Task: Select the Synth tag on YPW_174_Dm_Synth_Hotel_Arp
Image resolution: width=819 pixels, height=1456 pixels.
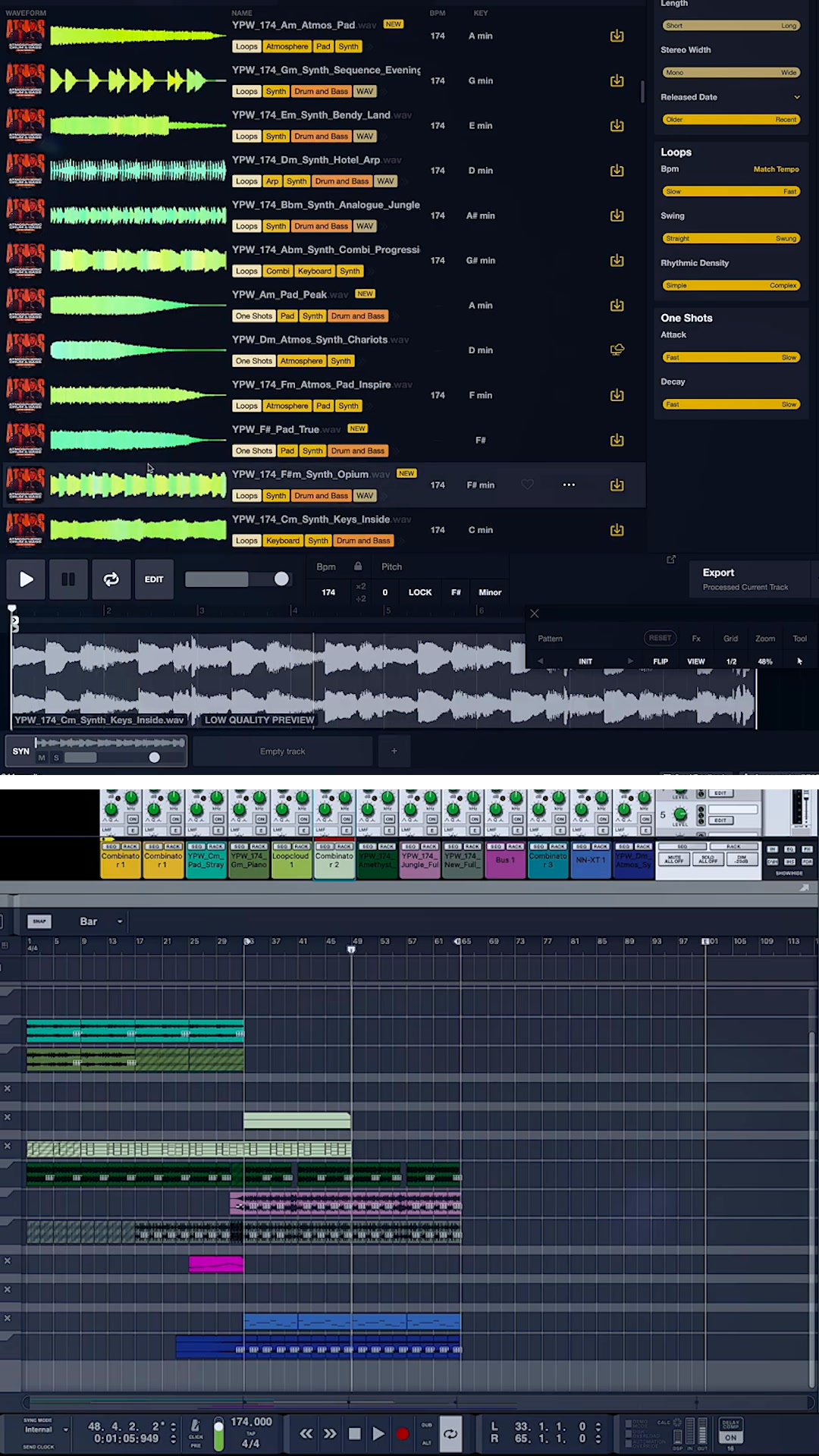Action: point(297,181)
